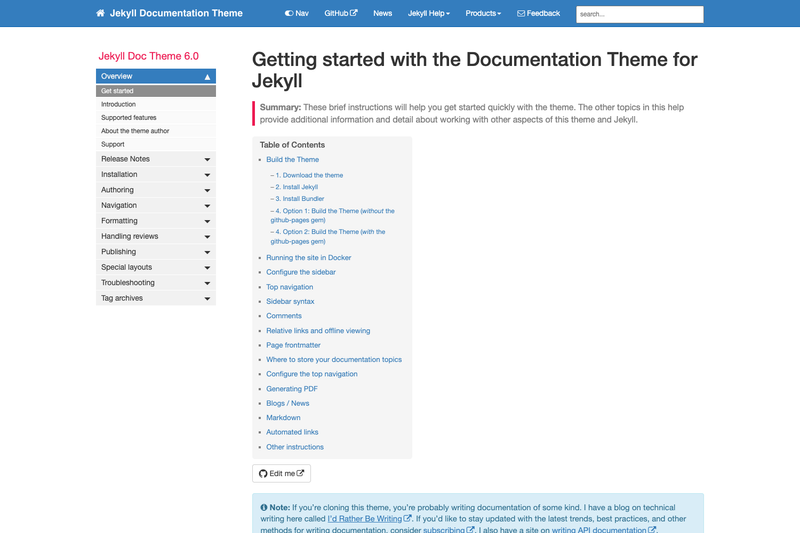Click the Jekyll Documentation Theme title
Screen dimensions: 800x533
176,13
